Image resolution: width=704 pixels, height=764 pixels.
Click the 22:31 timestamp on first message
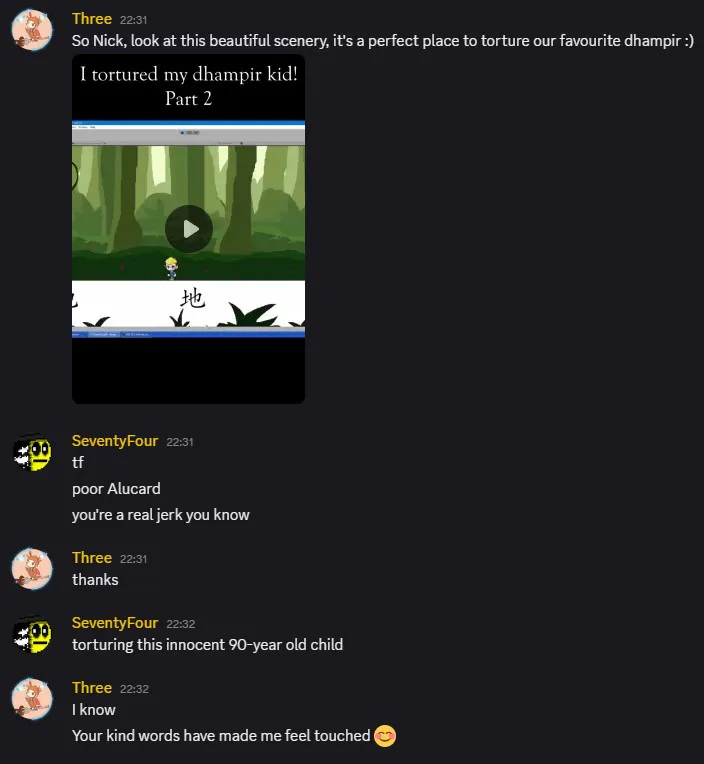coord(133,20)
